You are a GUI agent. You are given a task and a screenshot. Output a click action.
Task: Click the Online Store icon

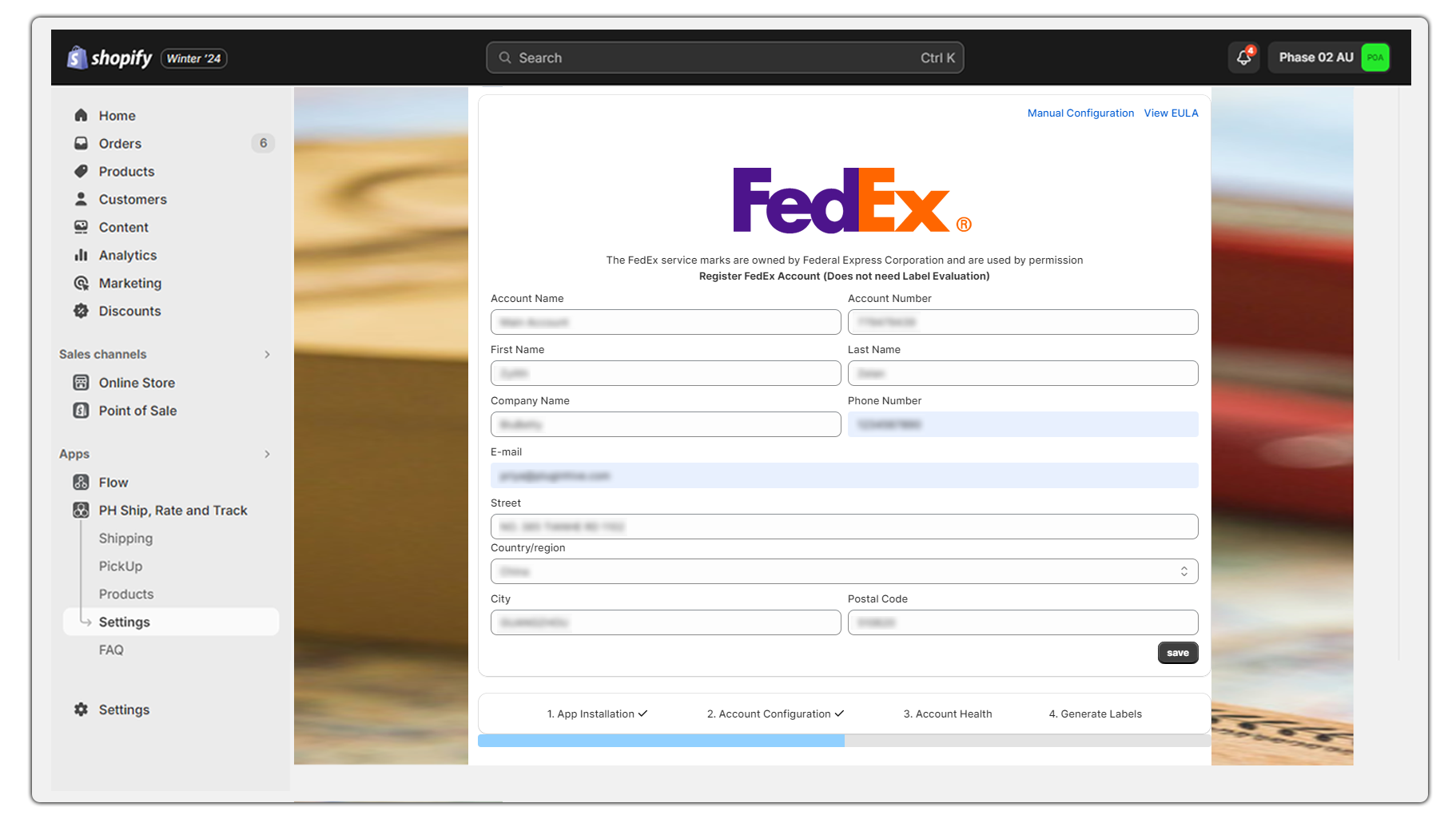point(81,383)
